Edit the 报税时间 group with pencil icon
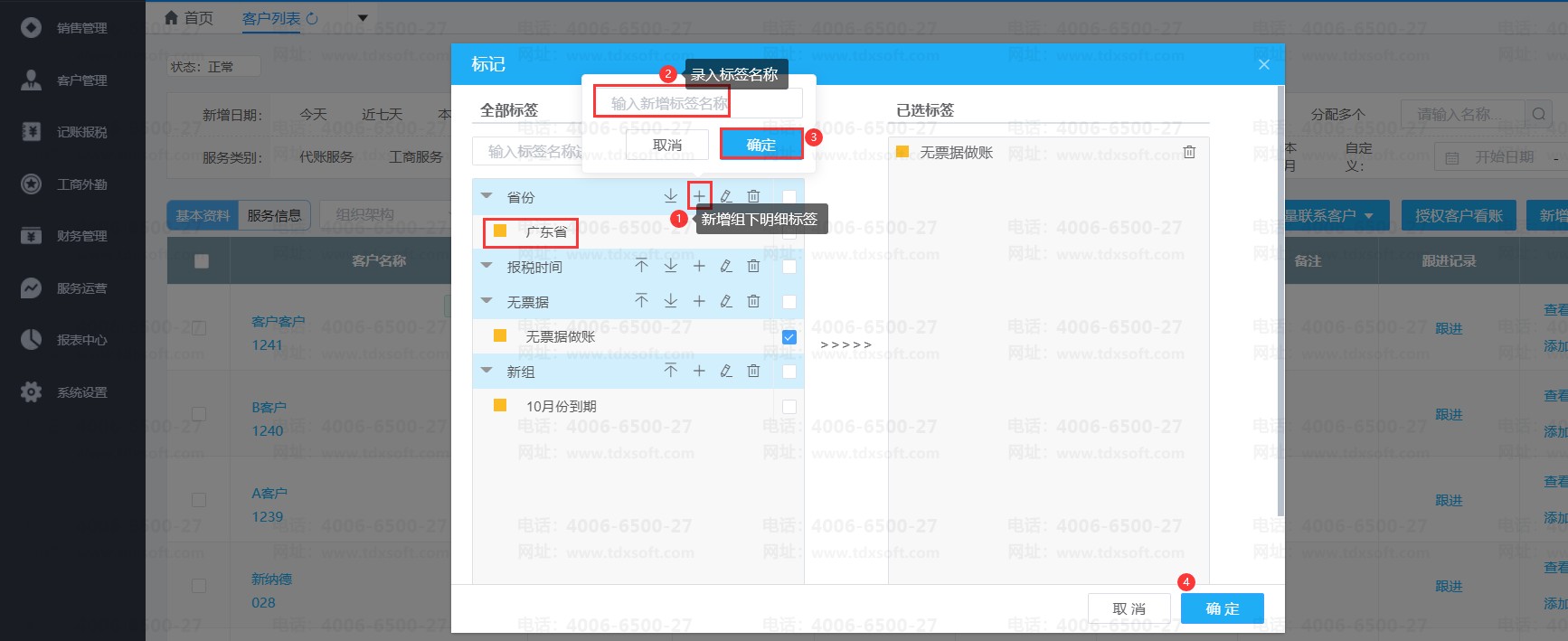The width and height of the screenshot is (1568, 641). pyautogui.click(x=726, y=266)
